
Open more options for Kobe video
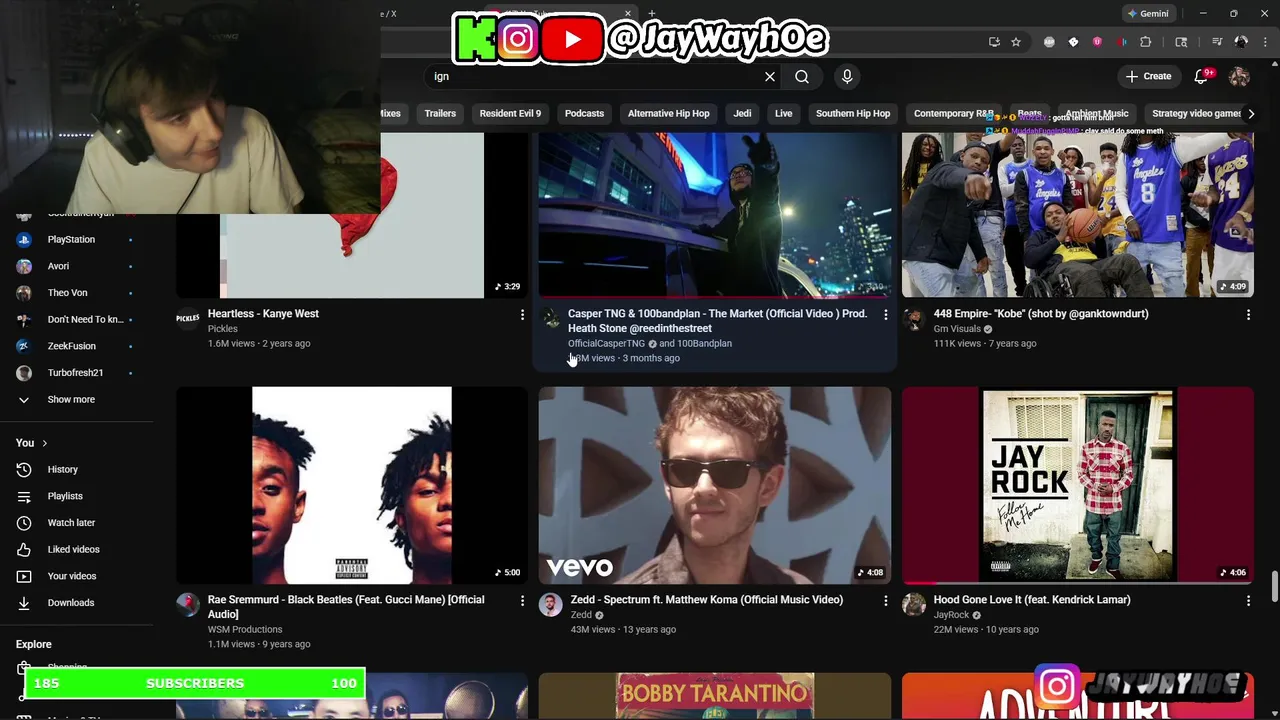pyautogui.click(x=1248, y=315)
